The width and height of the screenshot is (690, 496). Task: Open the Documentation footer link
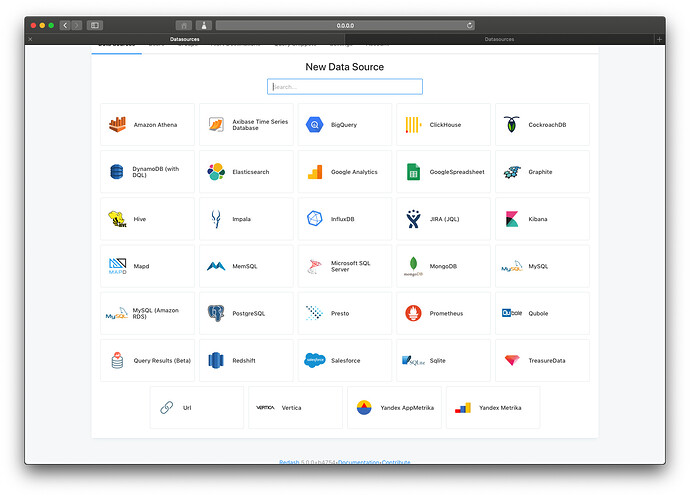pos(358,462)
